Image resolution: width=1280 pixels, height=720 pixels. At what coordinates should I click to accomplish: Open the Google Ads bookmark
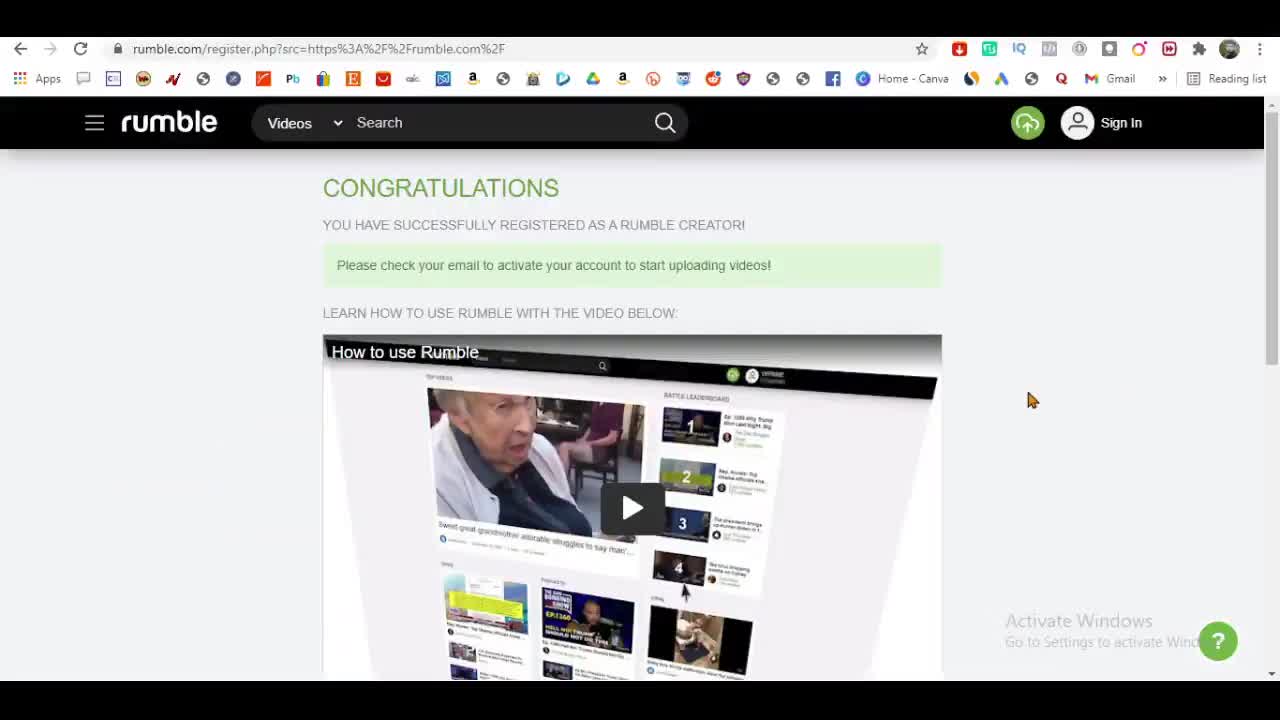click(1001, 79)
